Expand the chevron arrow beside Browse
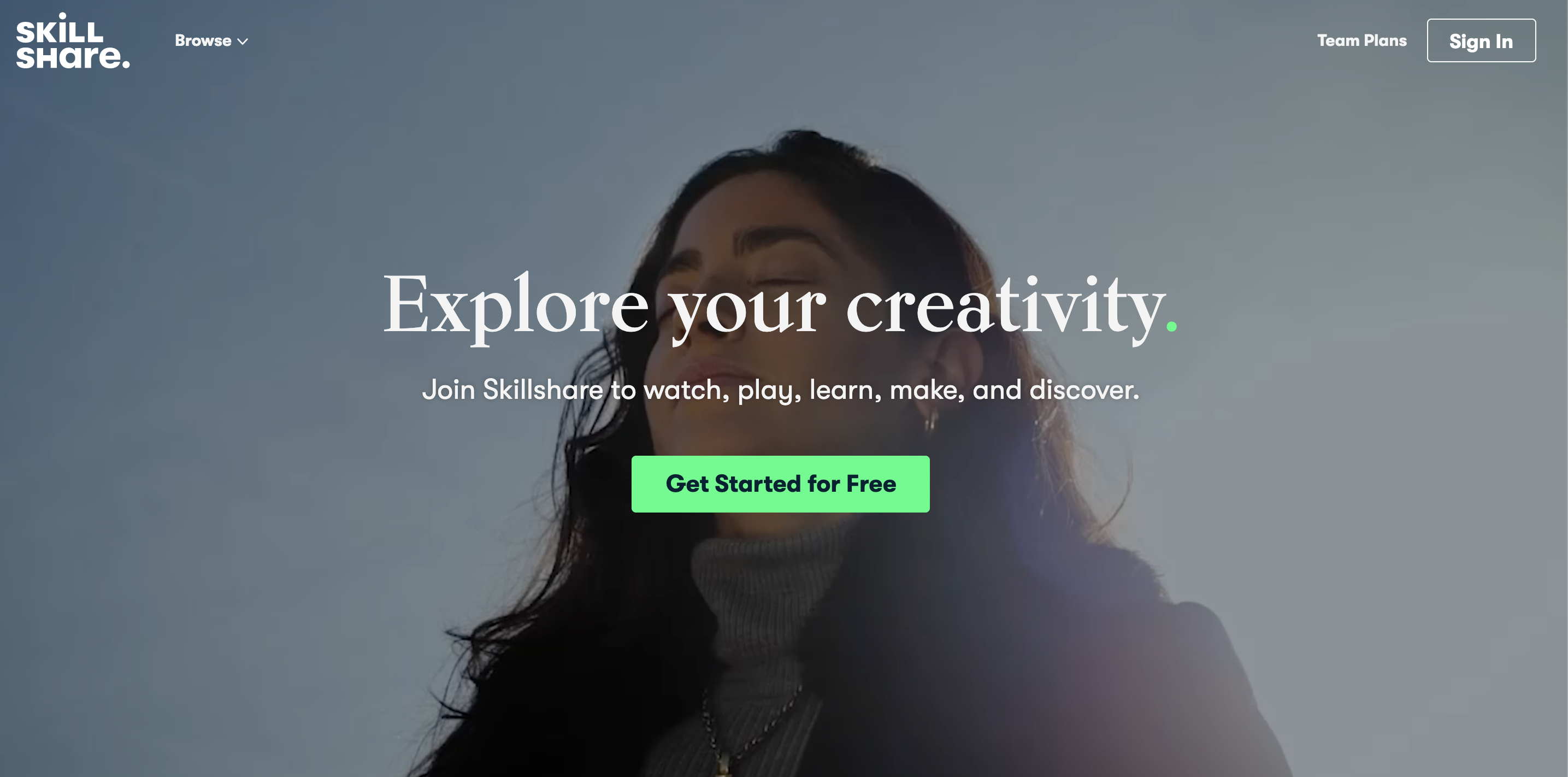Viewport: 1568px width, 777px height. click(242, 42)
